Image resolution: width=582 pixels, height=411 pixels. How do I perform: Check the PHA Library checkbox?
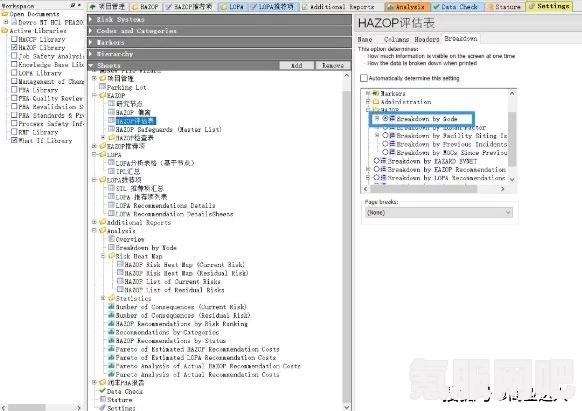click(x=14, y=90)
